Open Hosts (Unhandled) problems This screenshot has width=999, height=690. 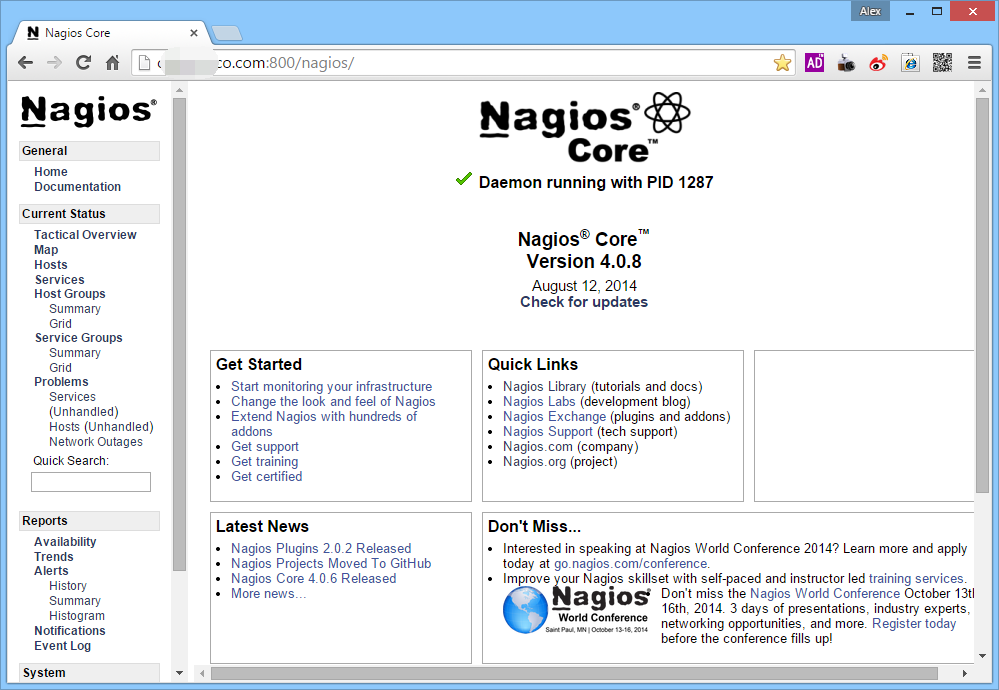101,426
